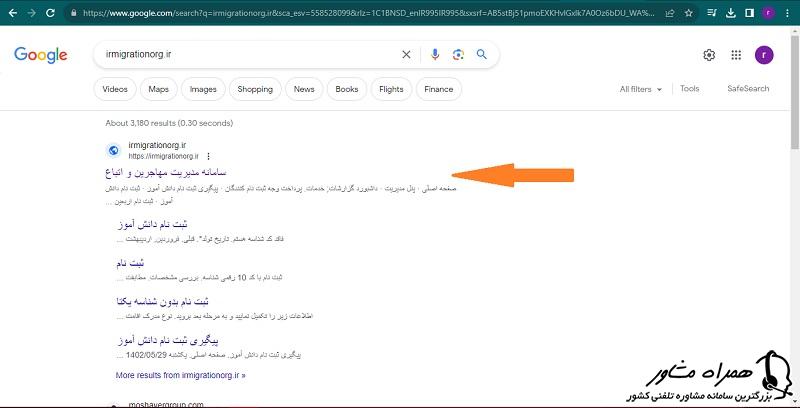Switch to the Books filter
800x408 pixels.
(x=347, y=89)
